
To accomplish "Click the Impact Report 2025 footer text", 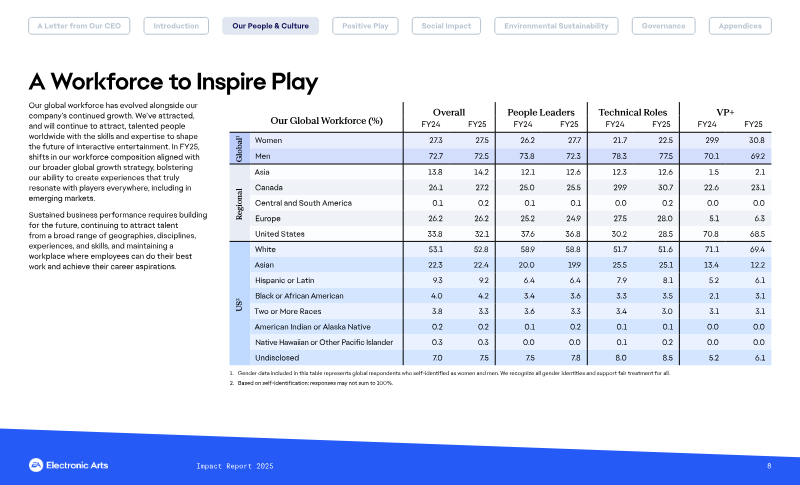I will tap(235, 466).
